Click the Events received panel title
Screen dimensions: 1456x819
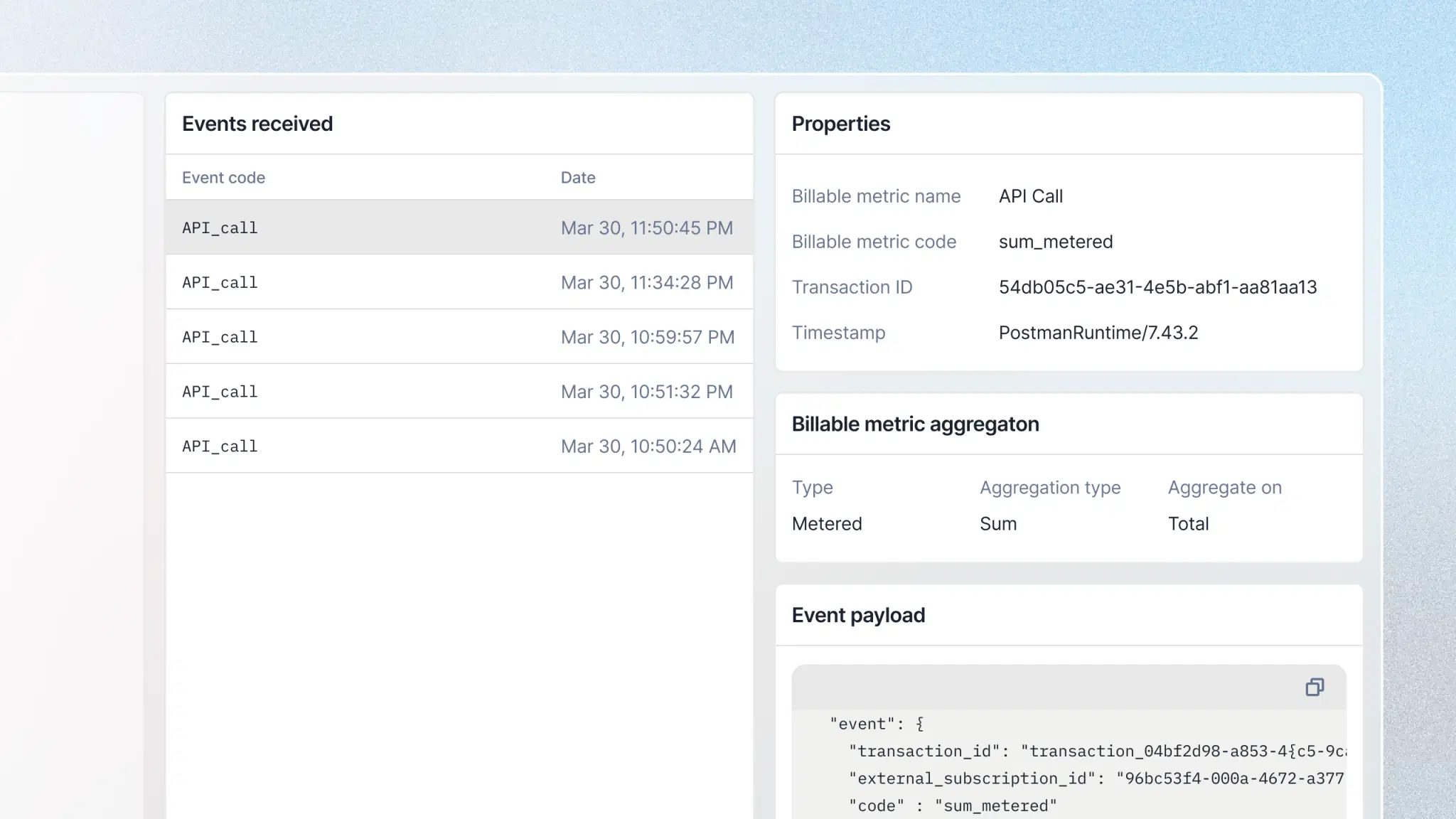click(257, 123)
